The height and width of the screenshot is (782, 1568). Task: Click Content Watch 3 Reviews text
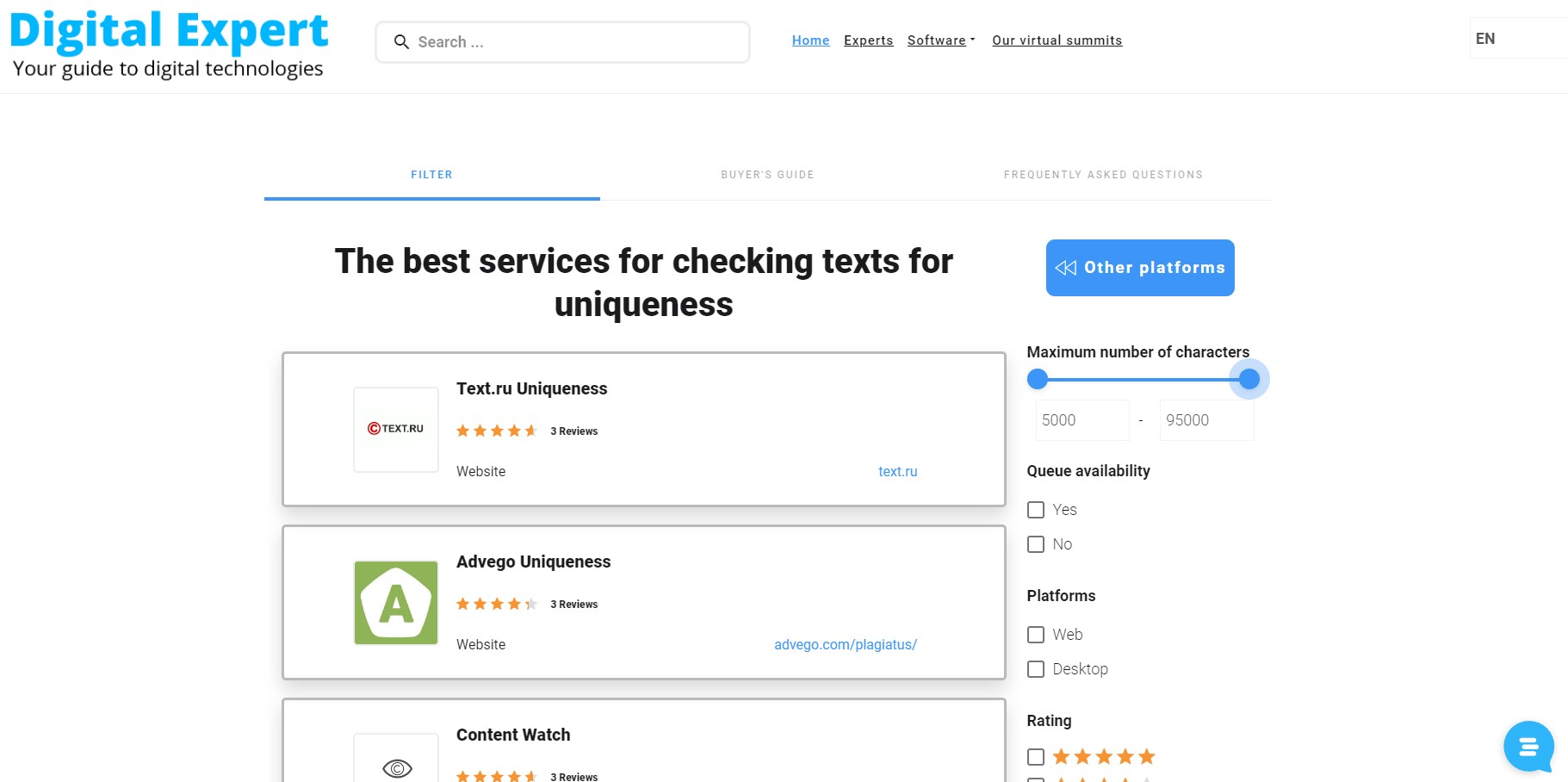click(x=574, y=777)
